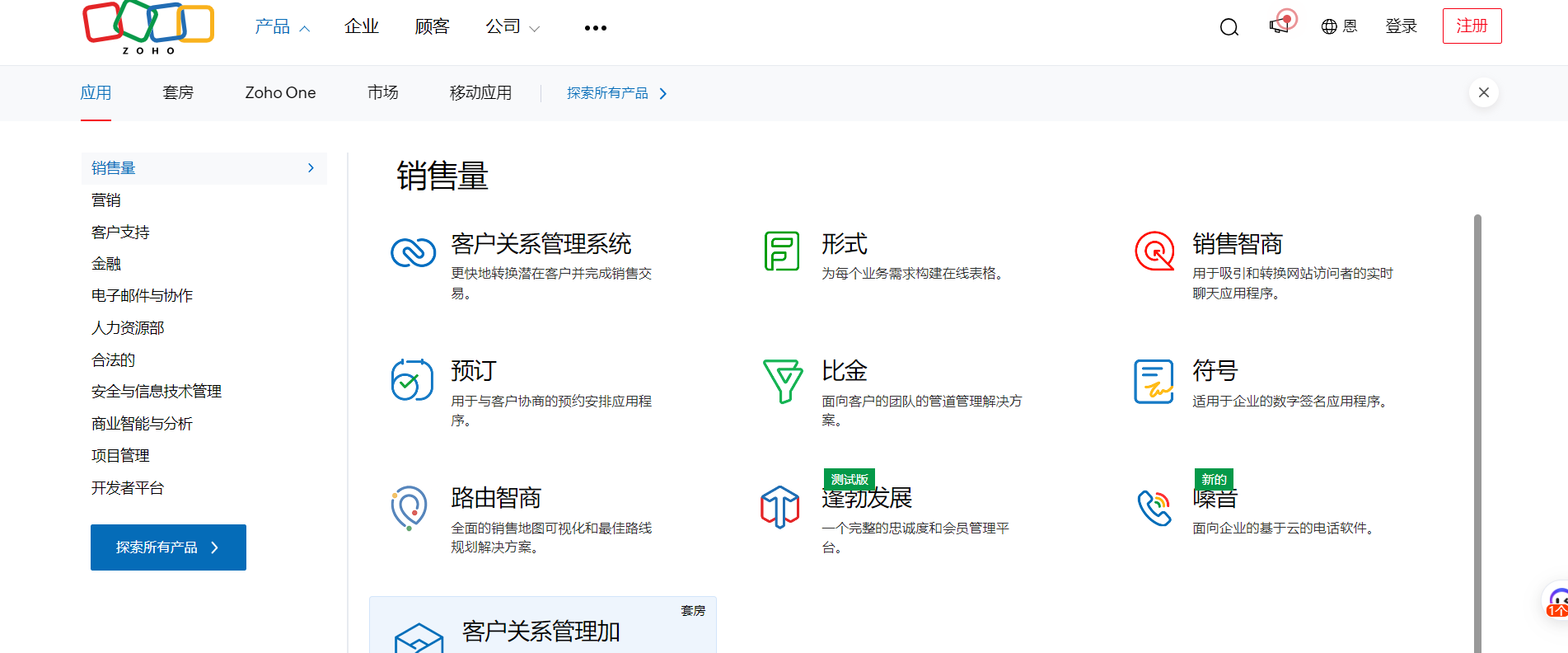This screenshot has height=653, width=1568.
Task: Click the 蓬勃发展 Thrive icon
Action: pyautogui.click(x=780, y=506)
